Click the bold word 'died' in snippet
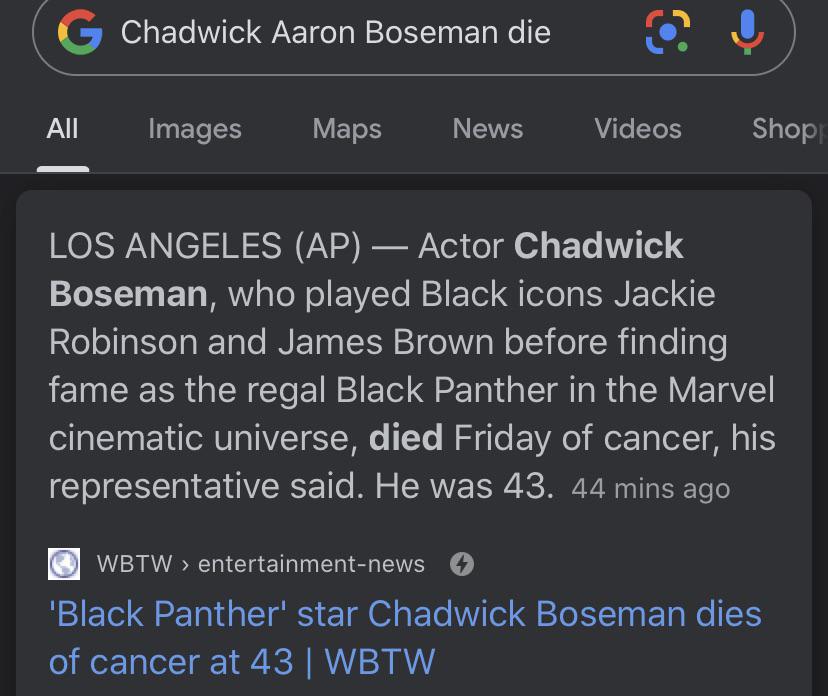The height and width of the screenshot is (696, 828). pos(405,438)
